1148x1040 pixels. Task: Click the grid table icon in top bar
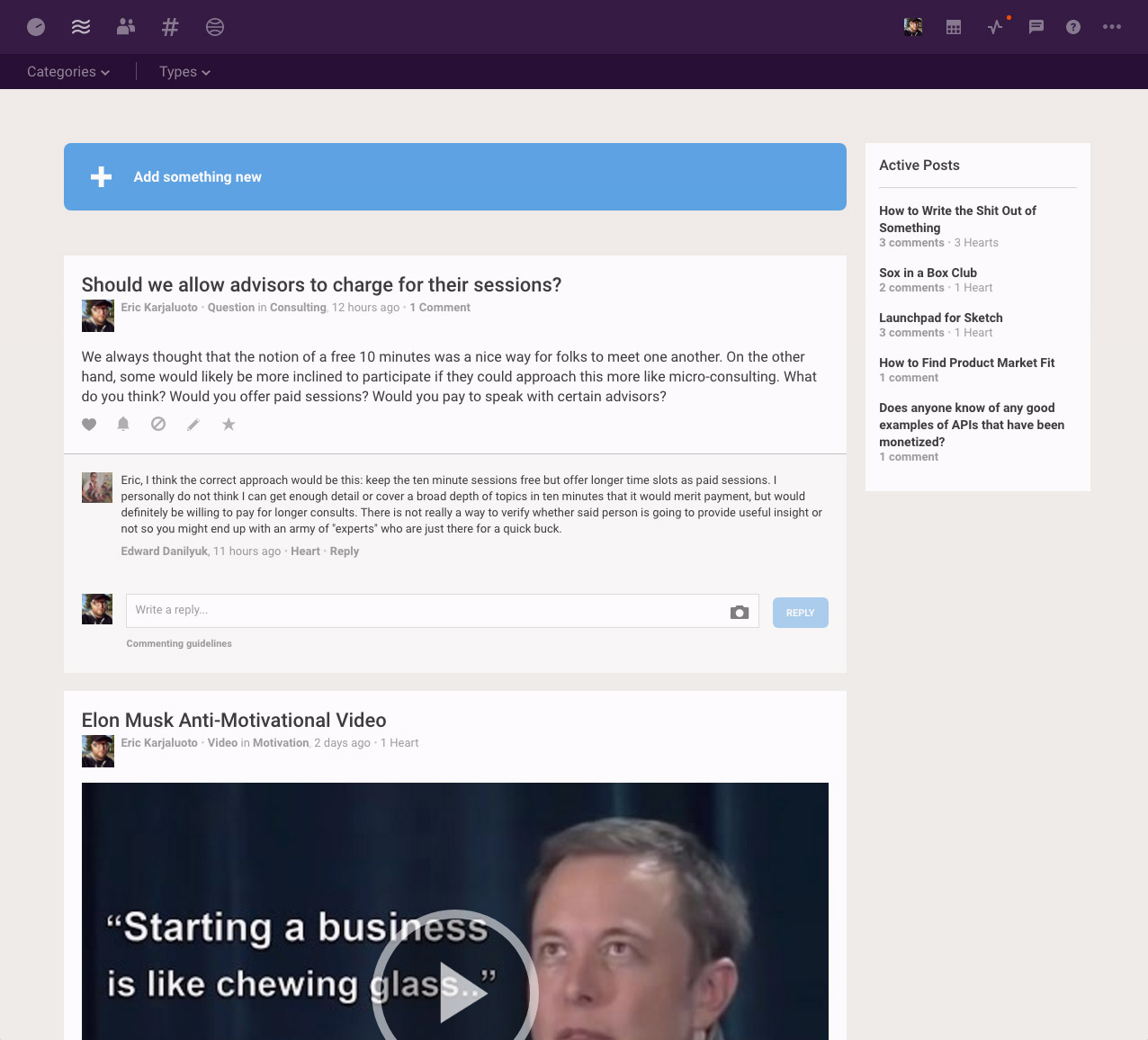pyautogui.click(x=954, y=27)
